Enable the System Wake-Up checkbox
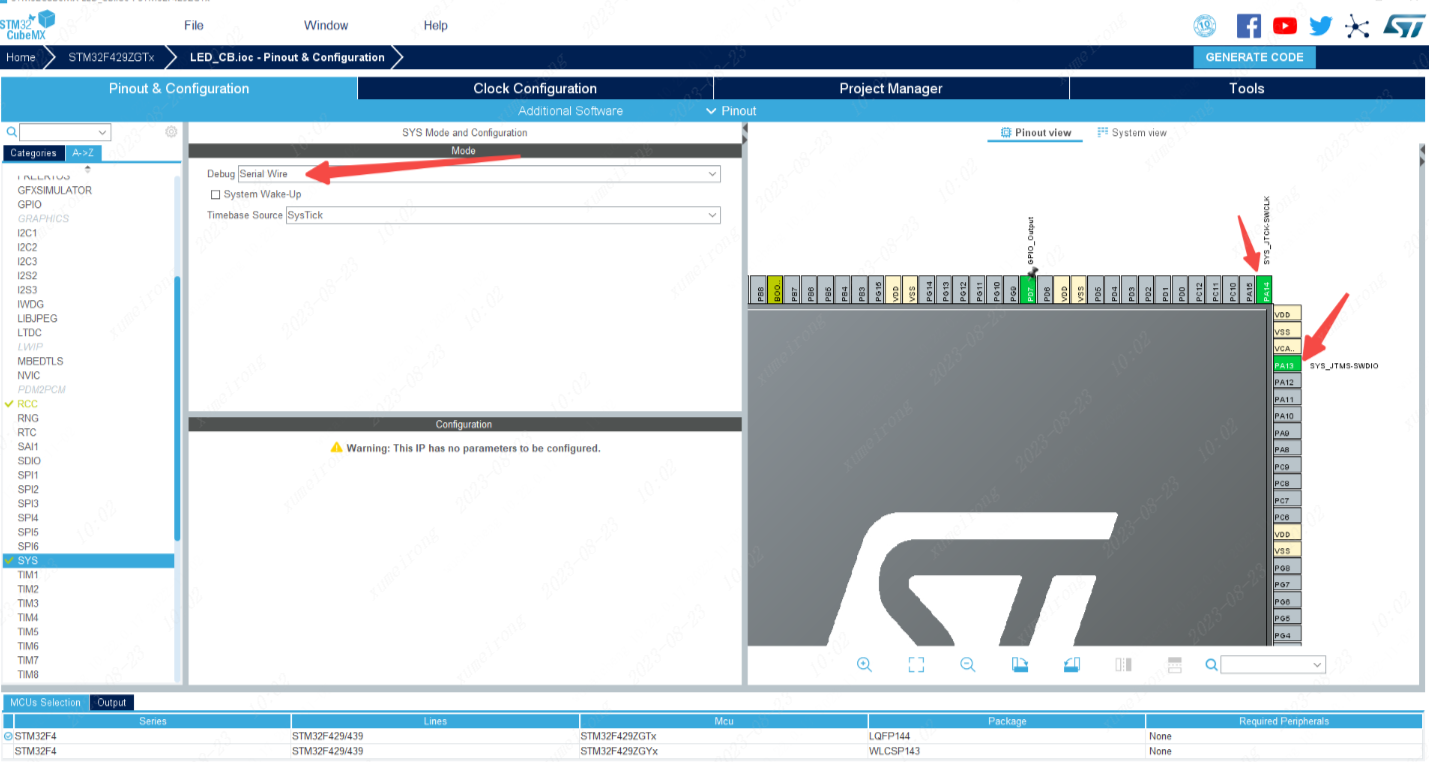The height and width of the screenshot is (762, 1429). coord(216,195)
